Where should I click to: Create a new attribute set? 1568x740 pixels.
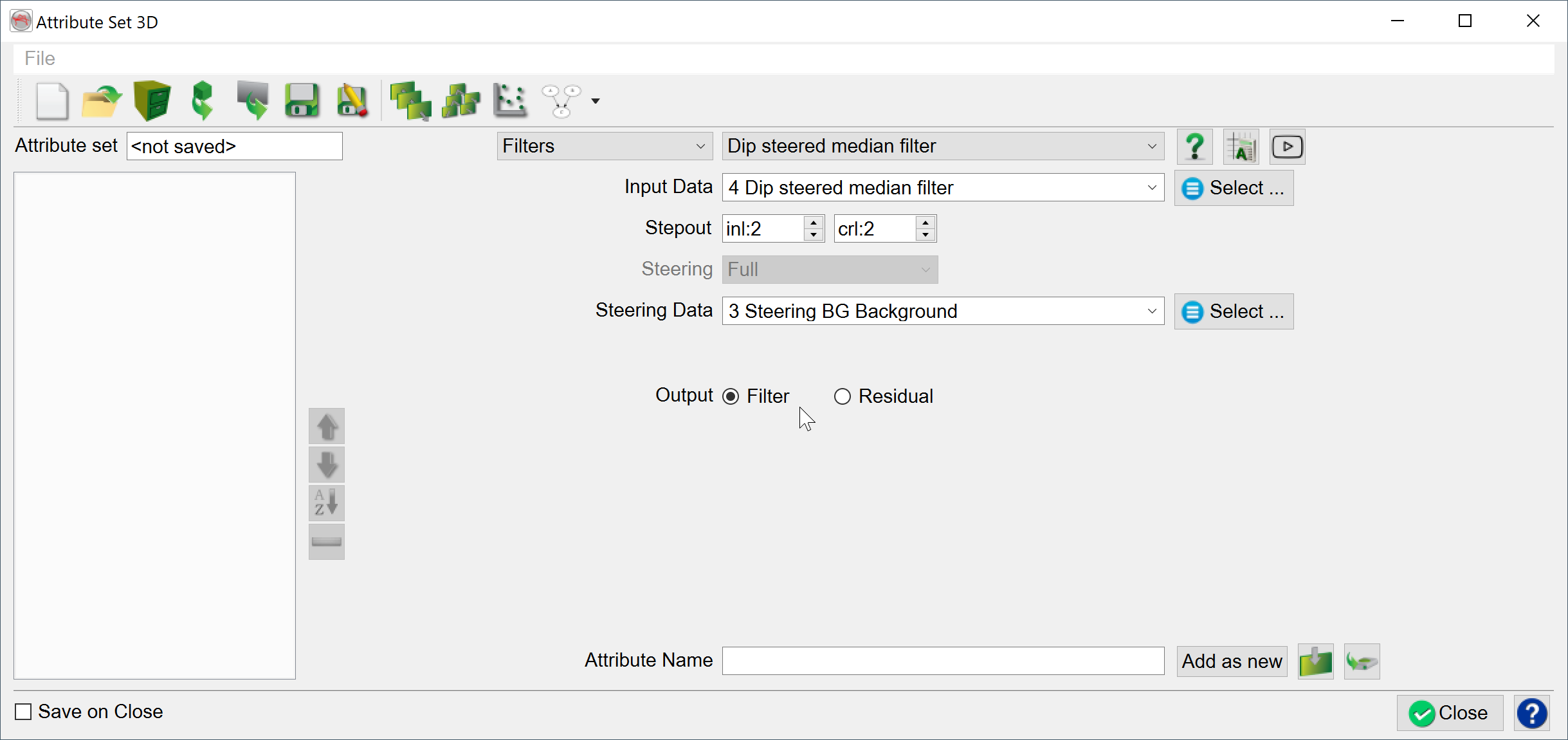click(x=53, y=101)
